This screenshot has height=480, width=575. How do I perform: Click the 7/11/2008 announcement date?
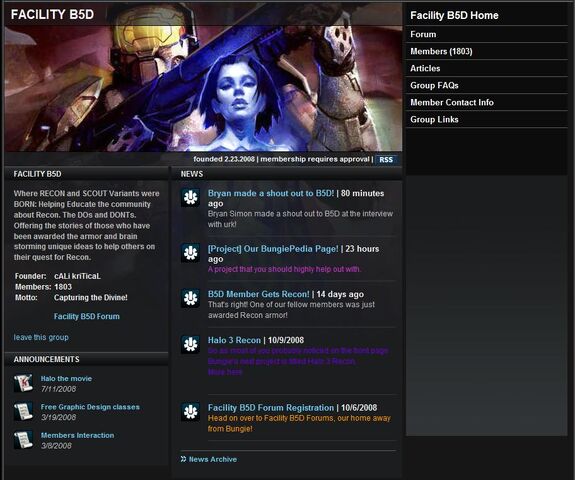59,389
